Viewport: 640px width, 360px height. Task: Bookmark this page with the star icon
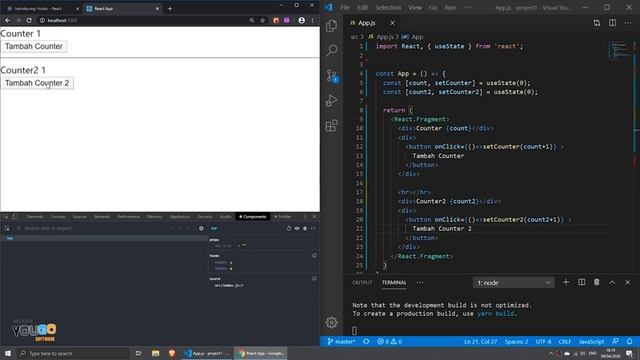click(262, 20)
